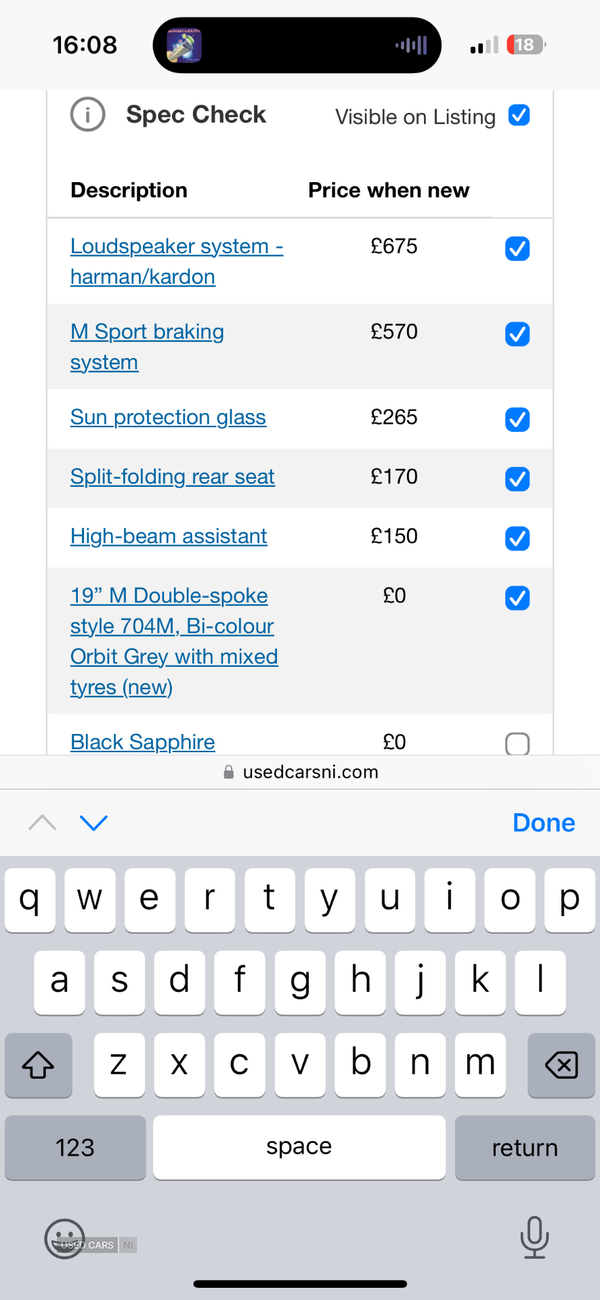Open the emoji keyboard icon

(x=65, y=1239)
